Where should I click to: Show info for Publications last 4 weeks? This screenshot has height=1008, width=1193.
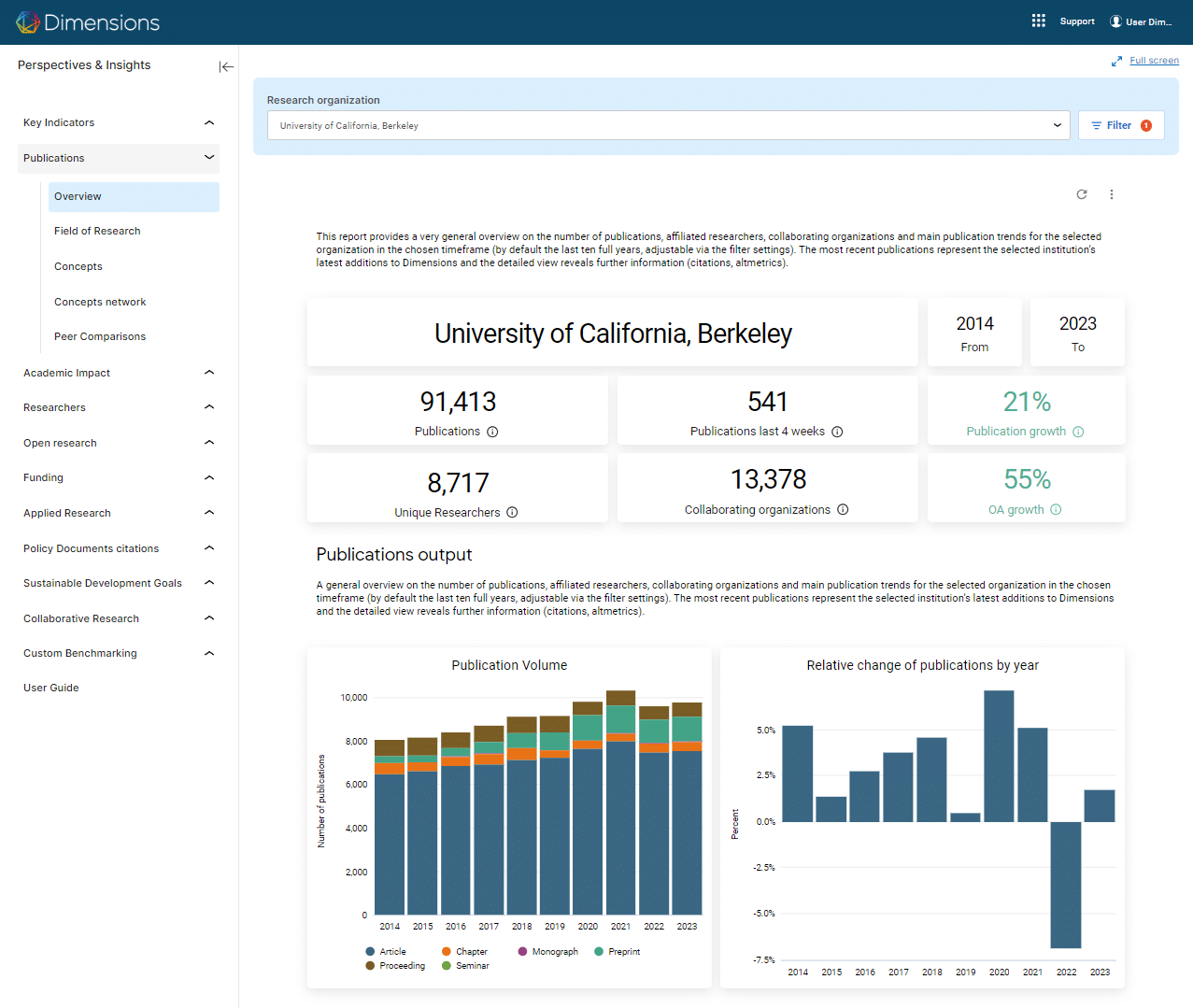pyautogui.click(x=837, y=432)
